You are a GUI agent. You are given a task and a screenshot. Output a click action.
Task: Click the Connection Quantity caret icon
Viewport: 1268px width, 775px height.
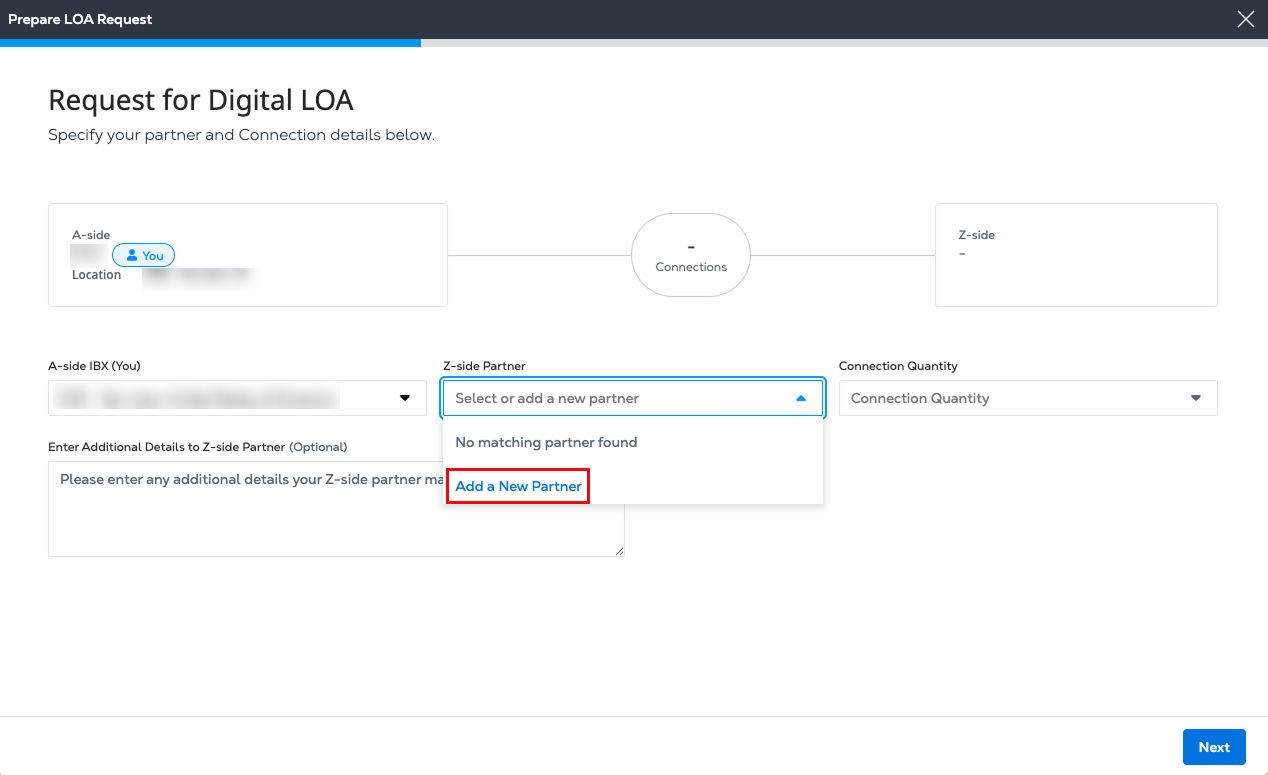click(1196, 398)
